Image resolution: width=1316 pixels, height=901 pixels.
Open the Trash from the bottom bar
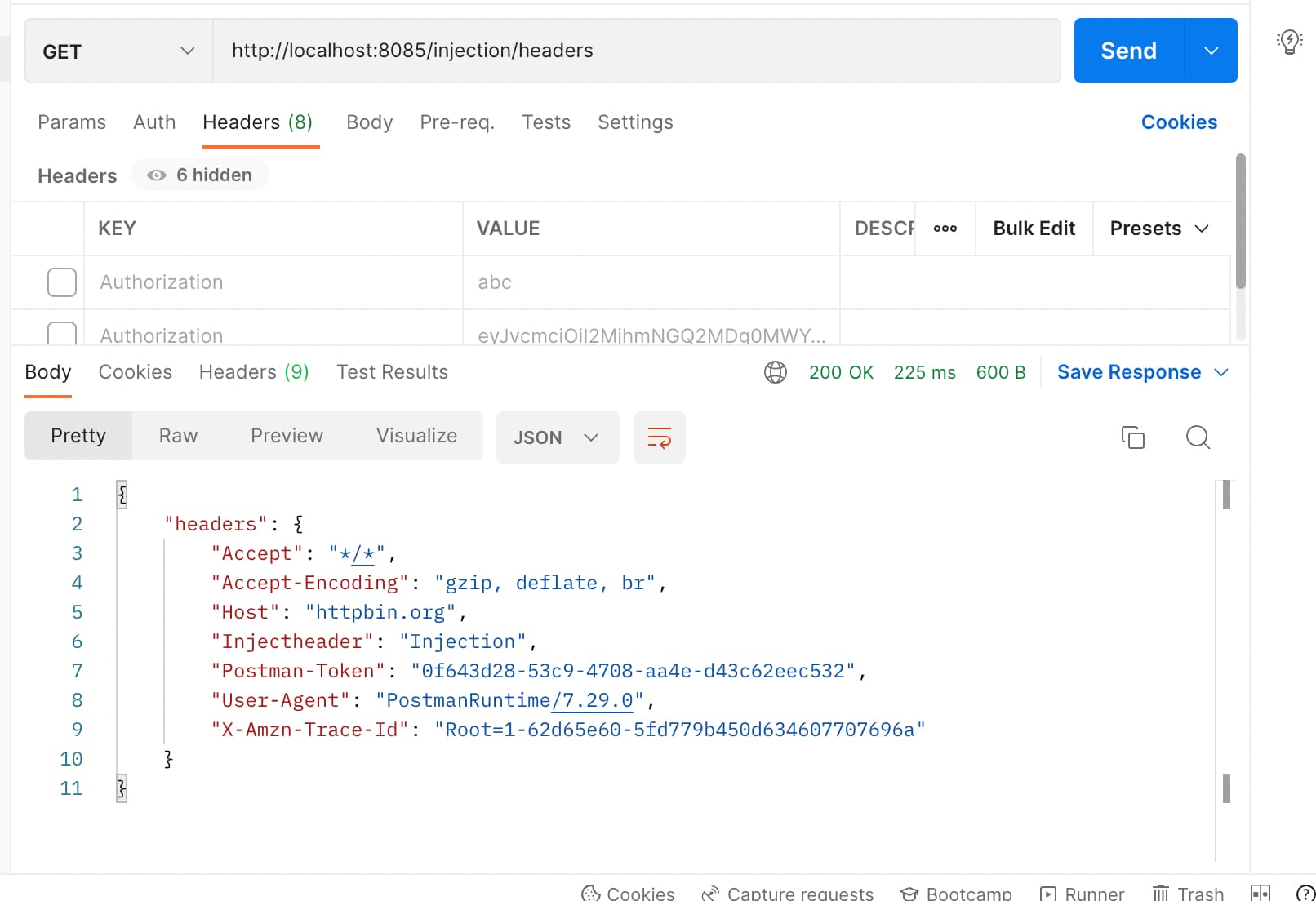click(1188, 893)
